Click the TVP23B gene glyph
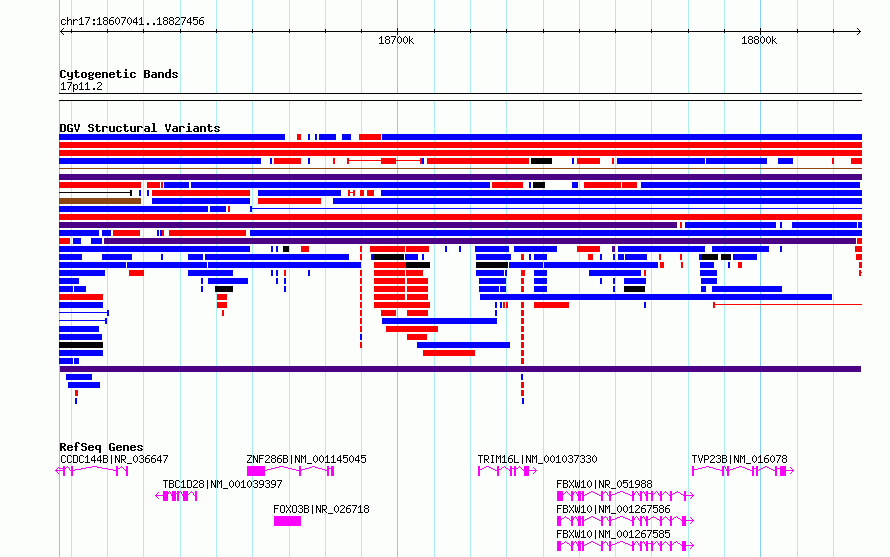This screenshot has width=890, height=557. [x=742, y=471]
